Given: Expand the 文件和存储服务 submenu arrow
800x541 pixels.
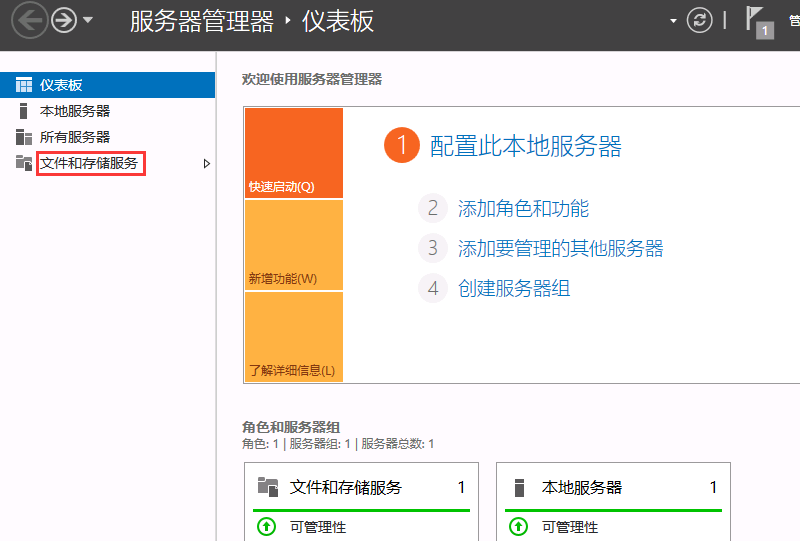Looking at the screenshot, I should click(206, 163).
